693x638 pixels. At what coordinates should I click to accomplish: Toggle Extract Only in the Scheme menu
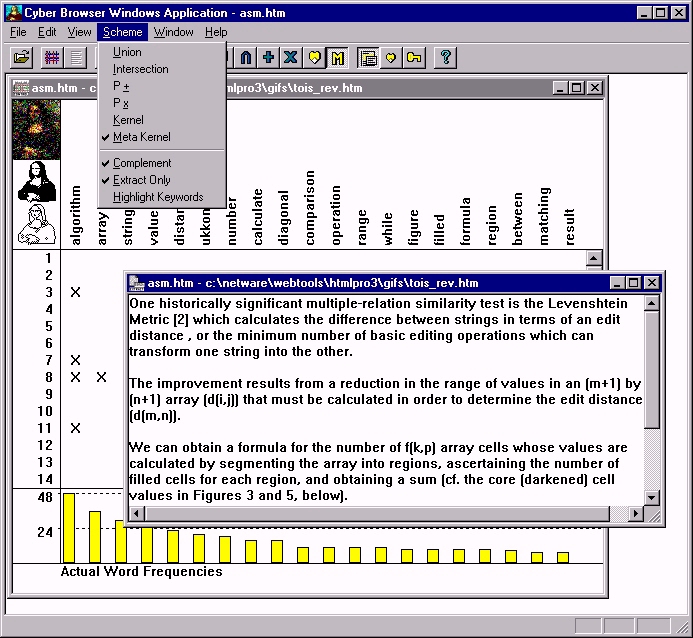tap(141, 180)
